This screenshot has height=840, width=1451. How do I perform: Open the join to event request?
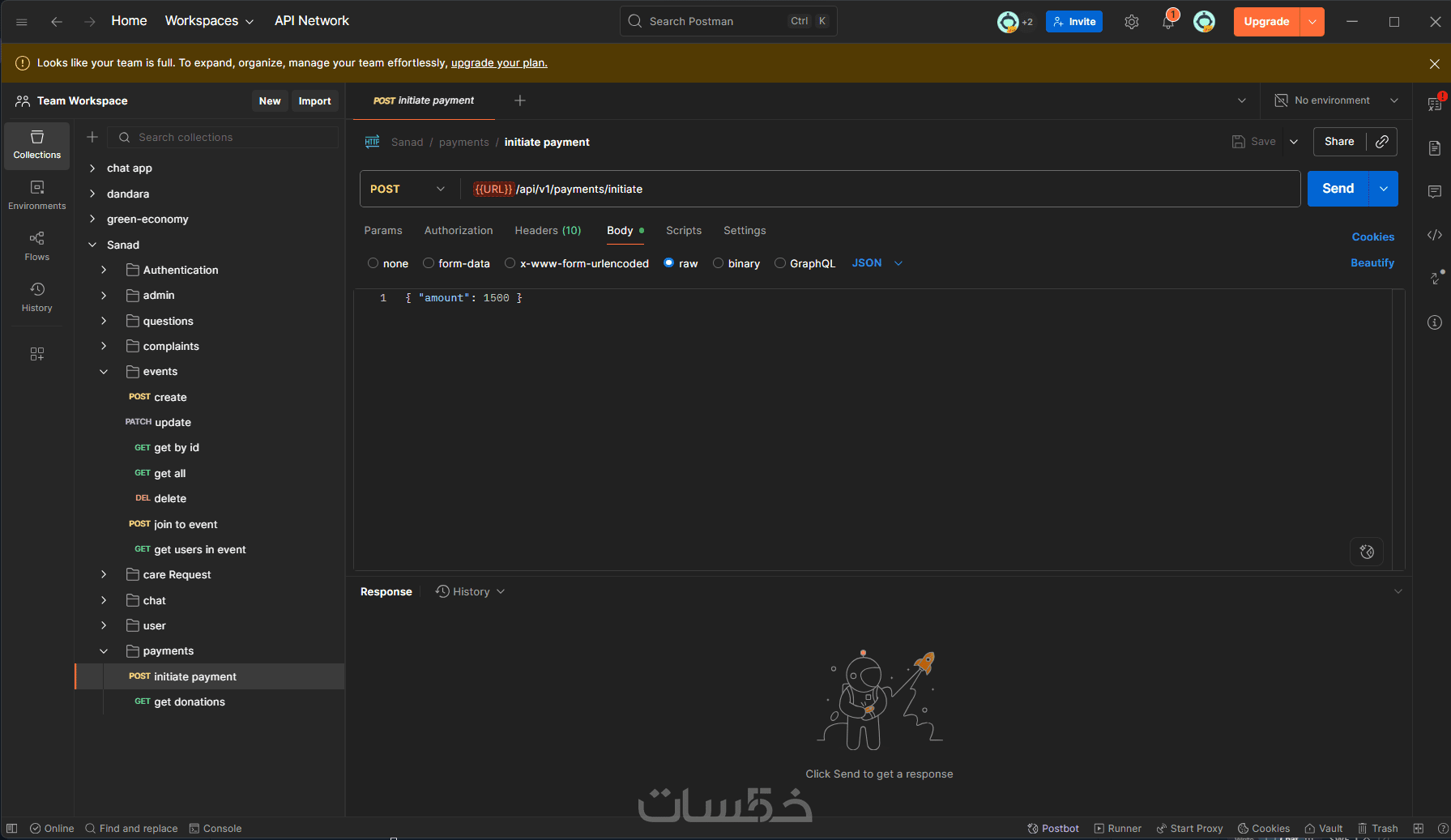(186, 525)
